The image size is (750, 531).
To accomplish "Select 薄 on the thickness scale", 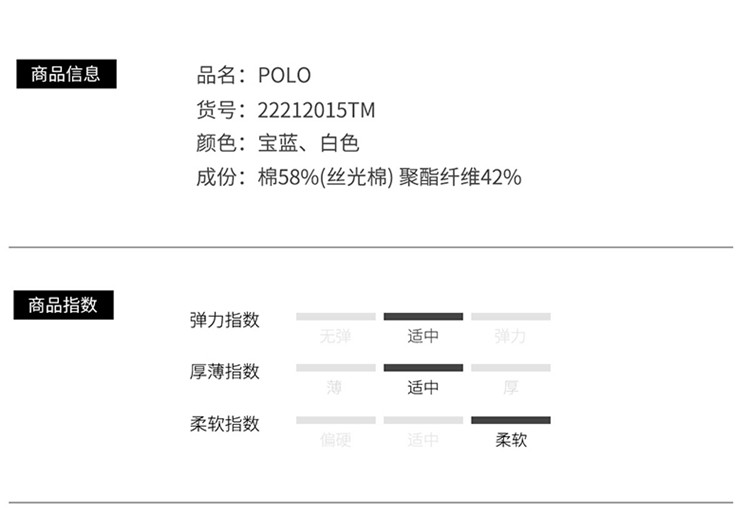I will [335, 388].
